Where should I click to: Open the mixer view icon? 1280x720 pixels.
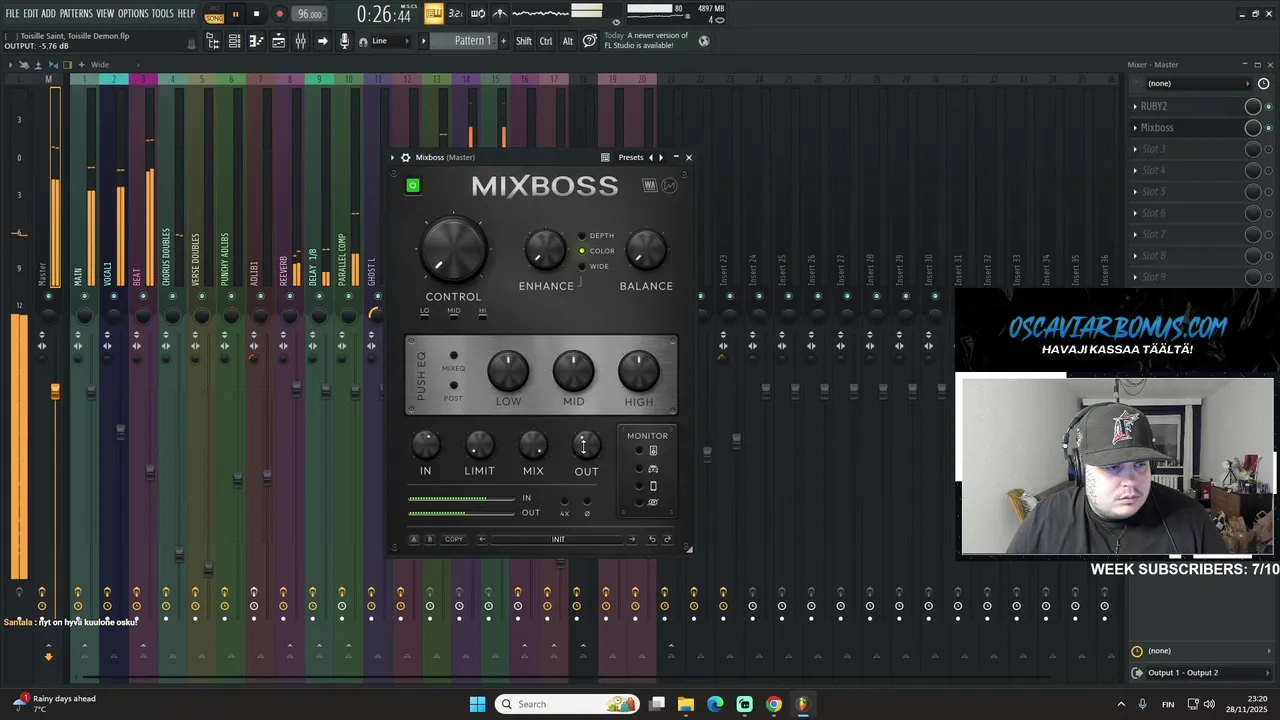pos(300,41)
